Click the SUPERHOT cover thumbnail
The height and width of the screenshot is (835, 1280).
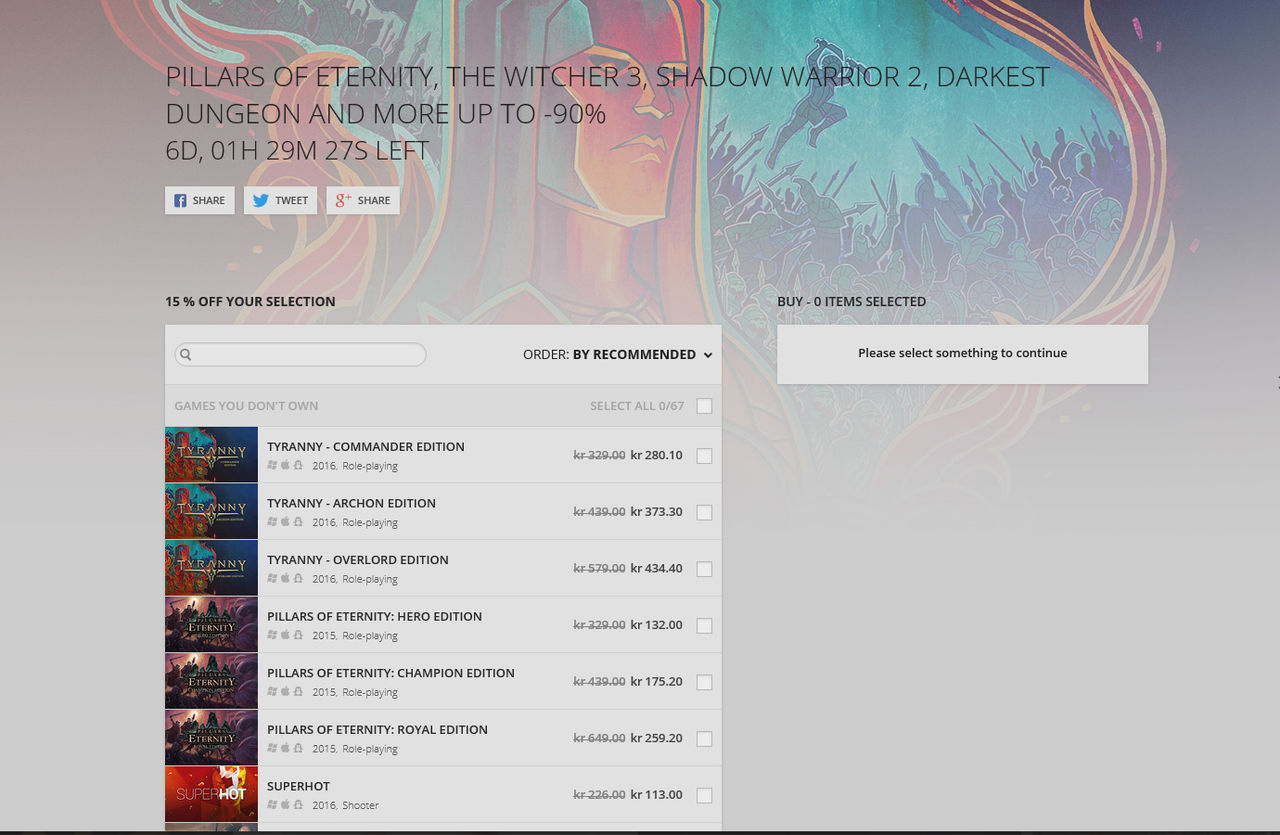pos(211,794)
